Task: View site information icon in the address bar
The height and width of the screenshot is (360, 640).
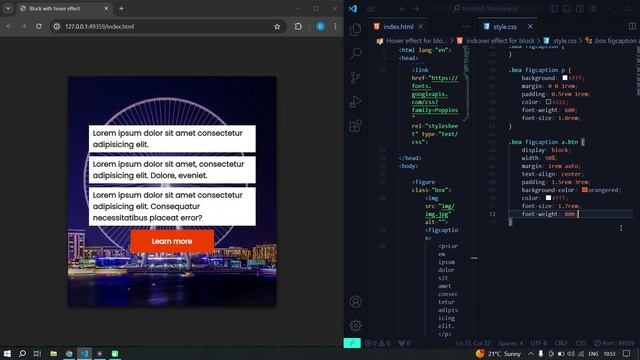Action: pos(57,27)
